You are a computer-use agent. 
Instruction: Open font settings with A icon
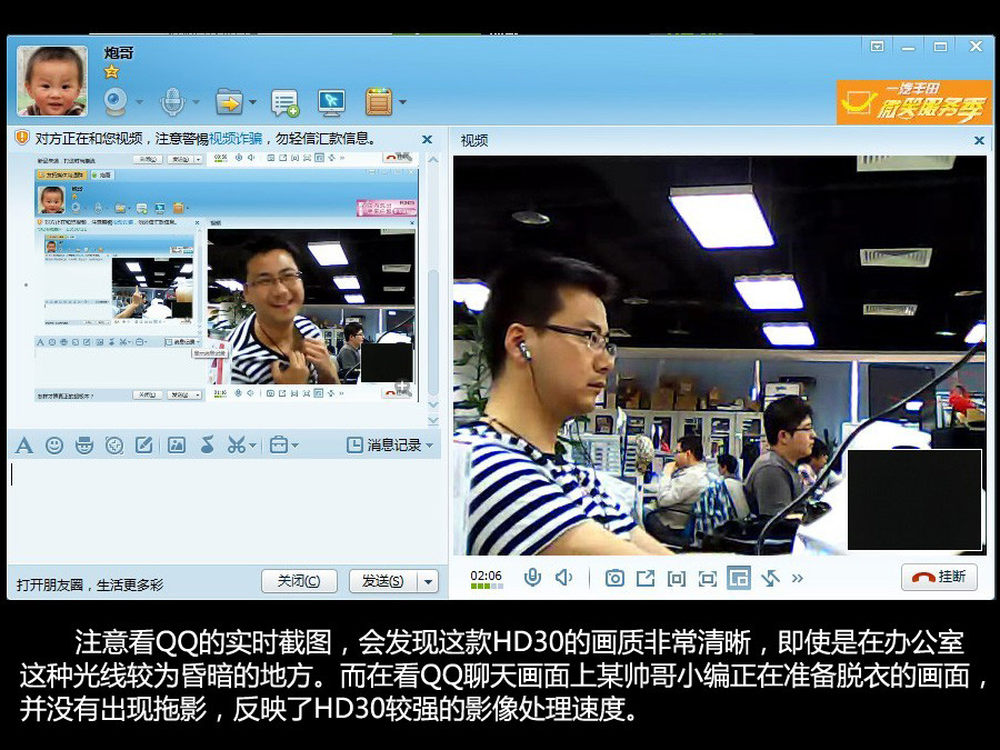(x=24, y=445)
